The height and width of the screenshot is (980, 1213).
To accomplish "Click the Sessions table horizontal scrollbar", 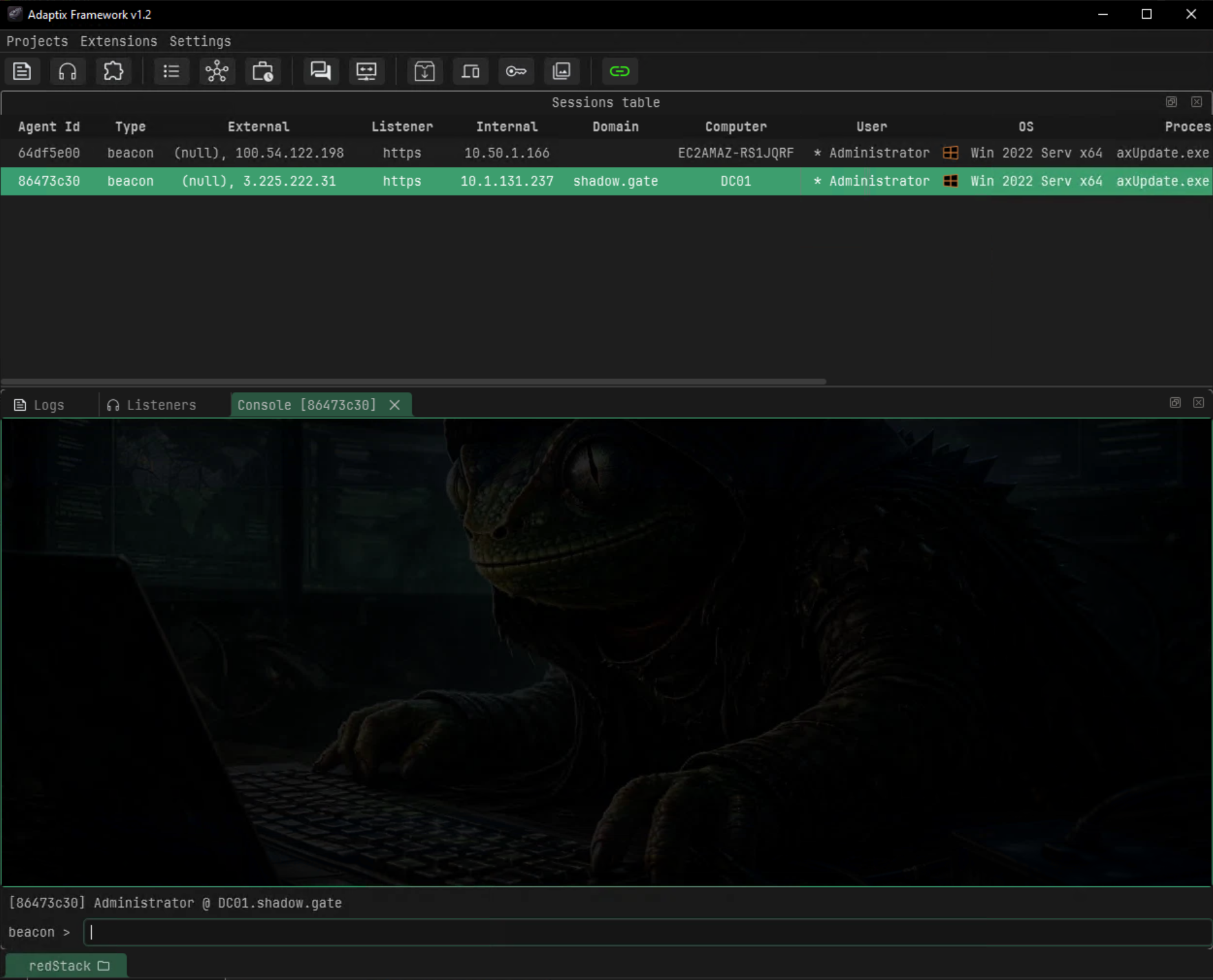I will coord(414,382).
